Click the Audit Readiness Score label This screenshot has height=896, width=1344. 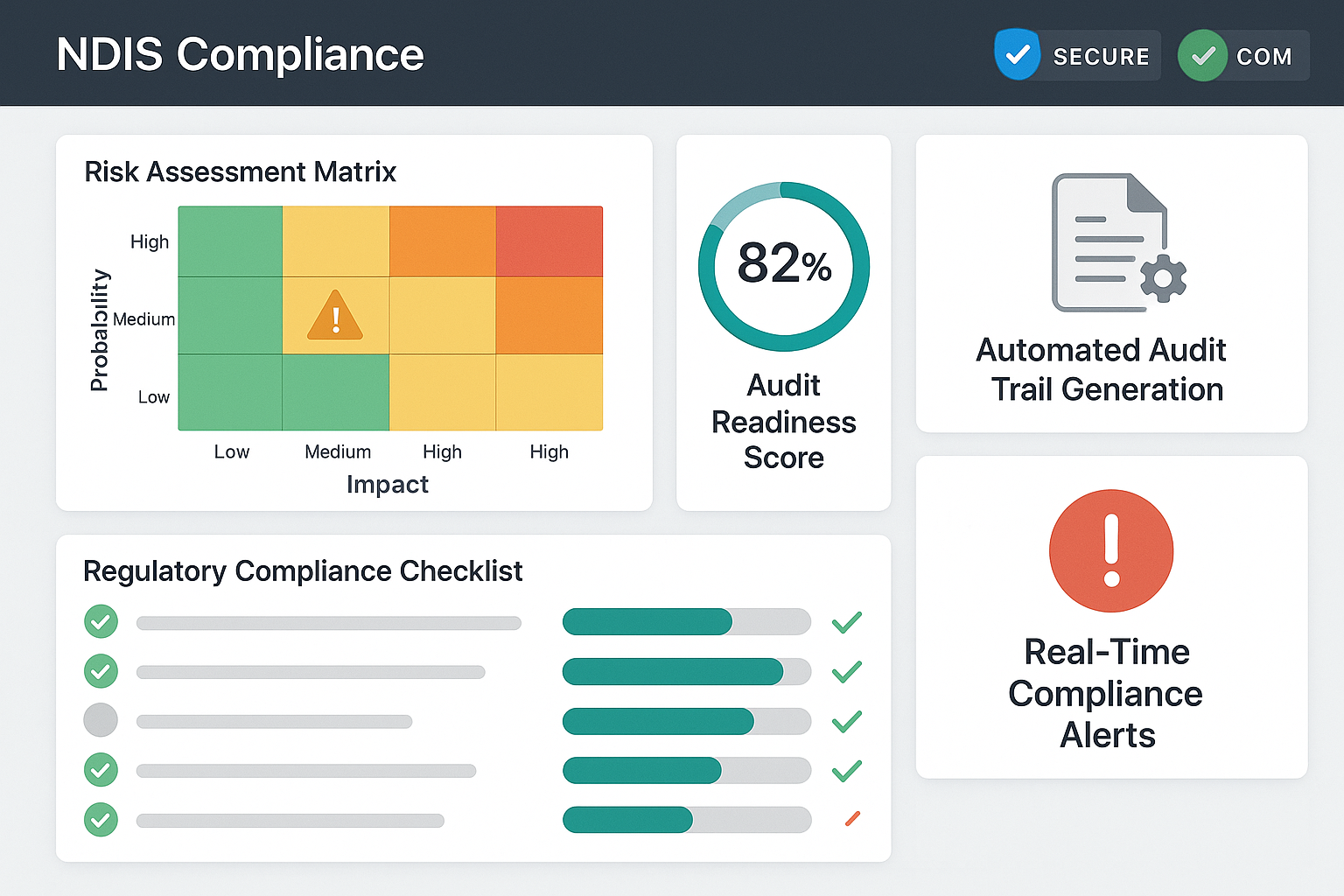784,422
